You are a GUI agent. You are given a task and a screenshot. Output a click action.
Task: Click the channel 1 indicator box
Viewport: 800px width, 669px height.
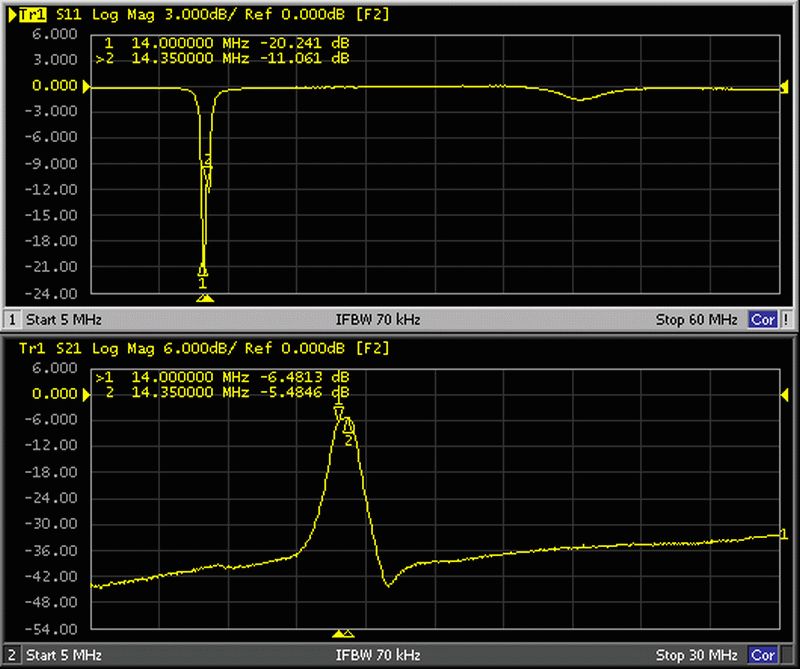tap(12, 320)
